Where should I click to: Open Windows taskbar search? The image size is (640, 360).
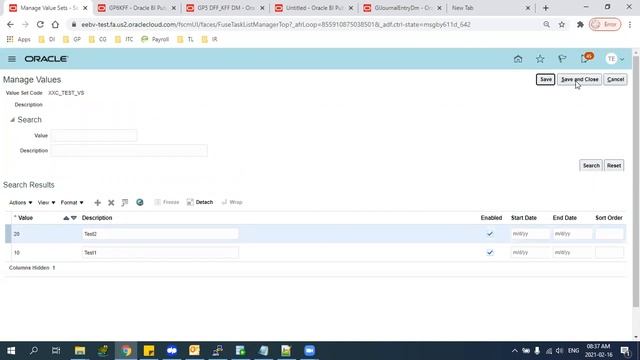34,351
